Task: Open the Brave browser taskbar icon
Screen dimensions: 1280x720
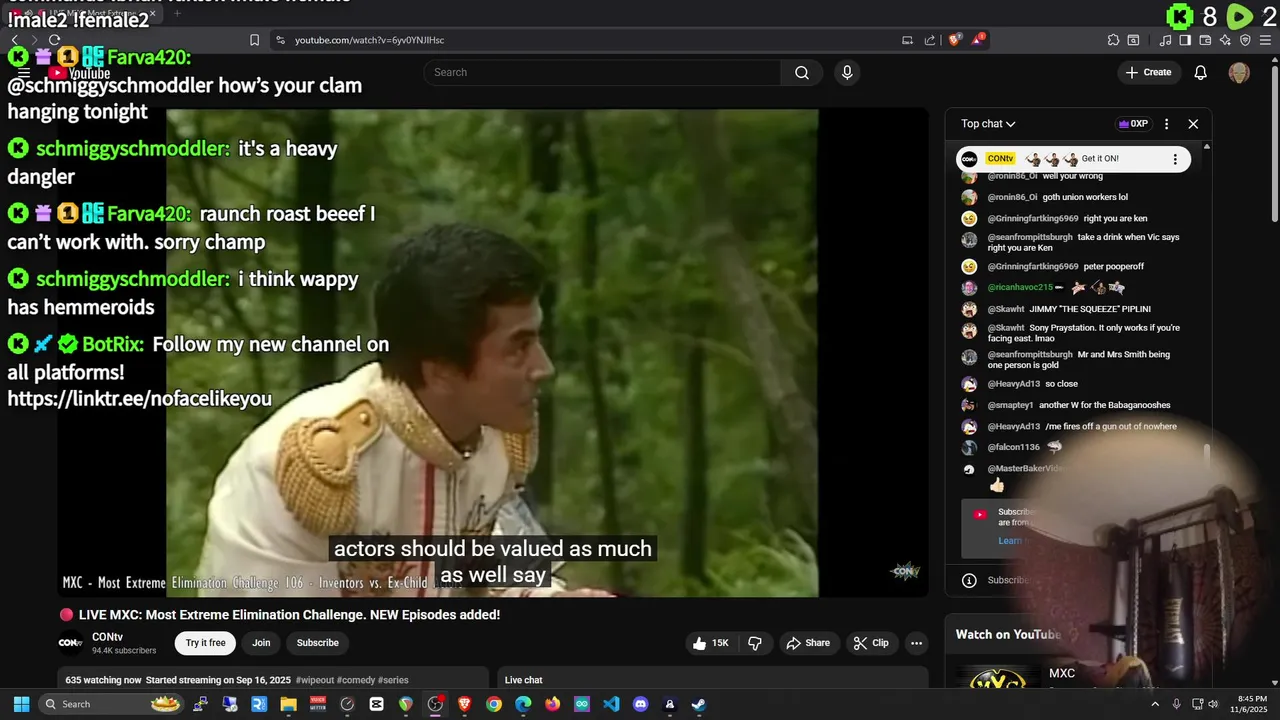Action: point(464,704)
